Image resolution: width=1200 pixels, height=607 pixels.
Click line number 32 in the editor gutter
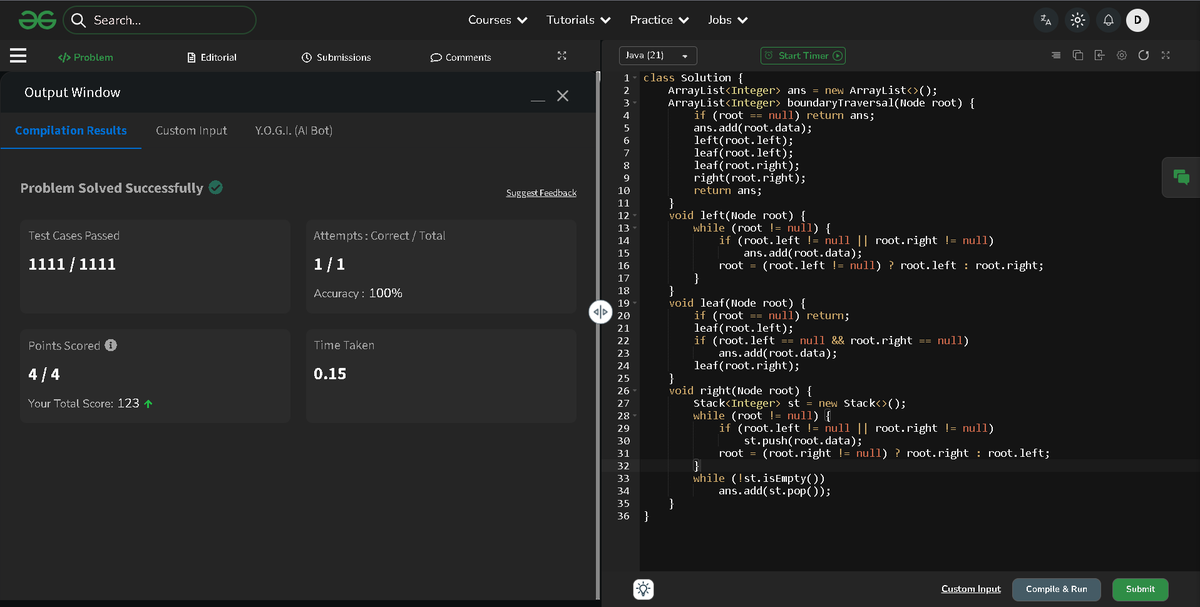point(624,466)
